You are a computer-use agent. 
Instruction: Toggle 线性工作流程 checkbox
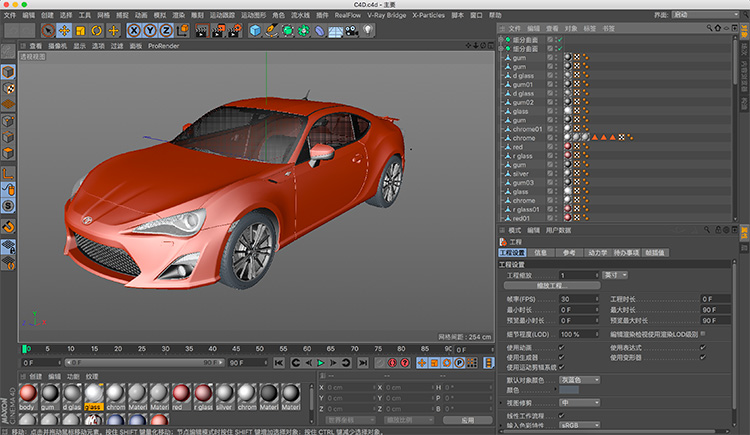tap(561, 416)
